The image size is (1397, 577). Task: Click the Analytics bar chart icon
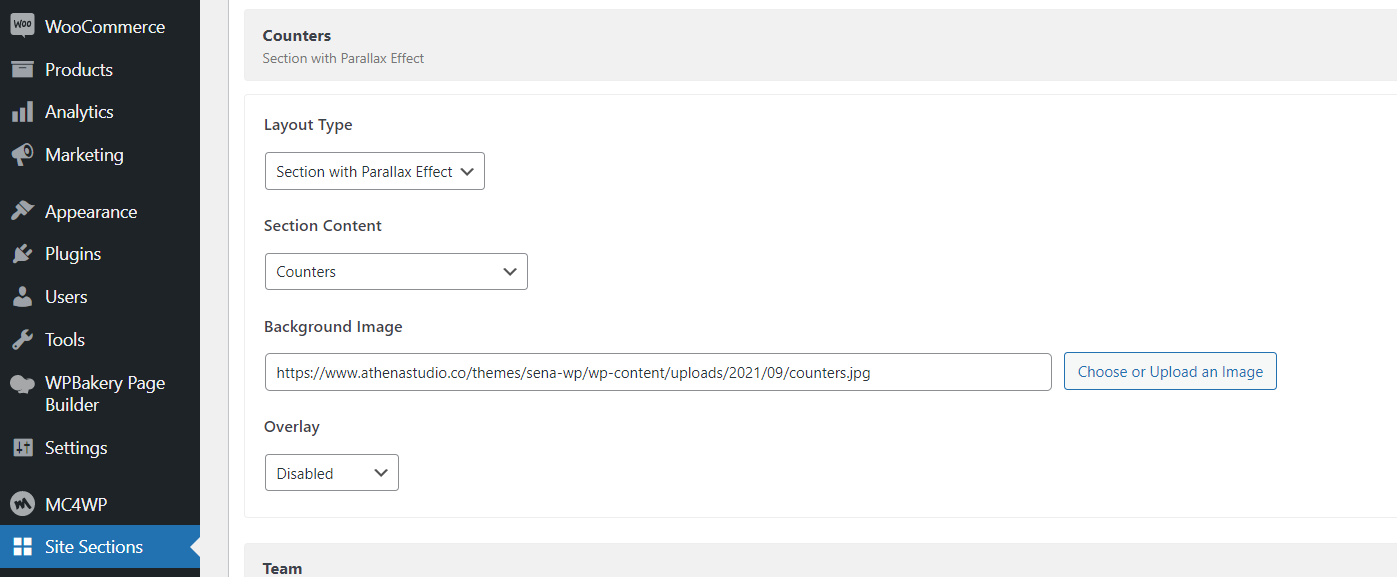coord(22,112)
